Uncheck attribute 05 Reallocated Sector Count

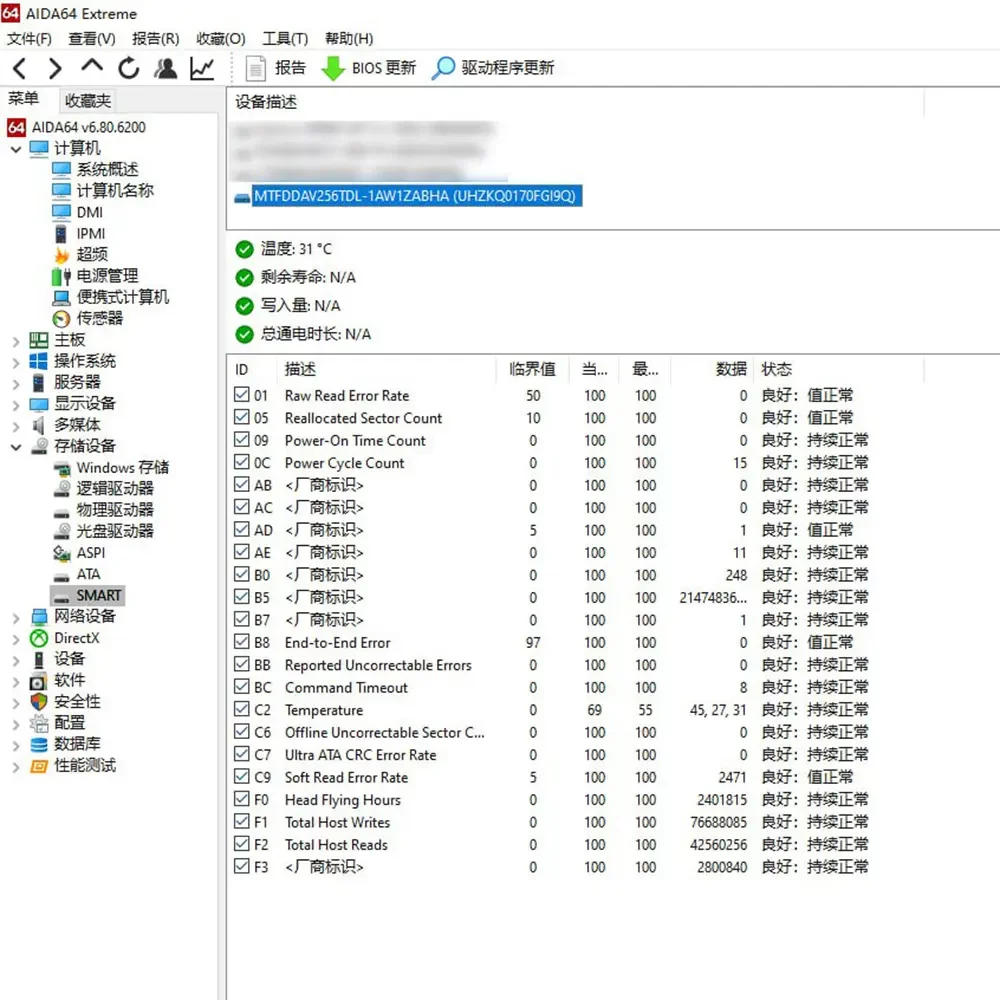pos(242,417)
